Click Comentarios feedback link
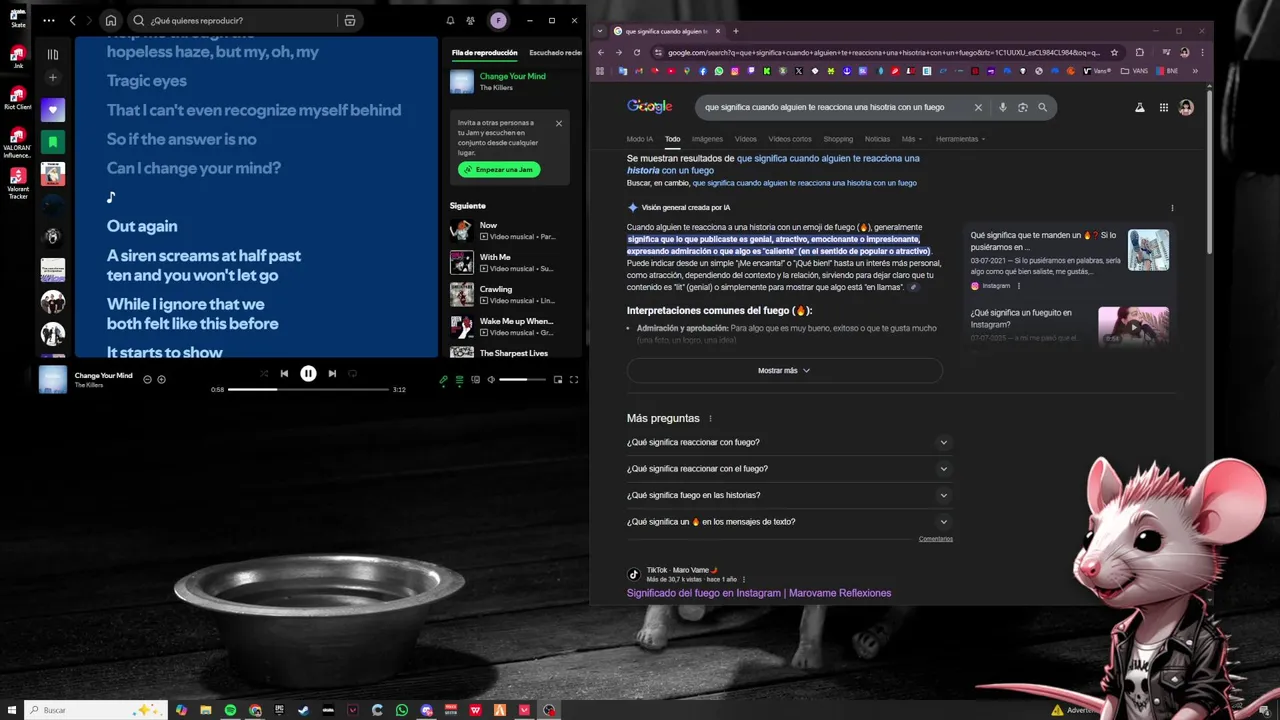Screen dimensions: 1280x720 [x=936, y=539]
